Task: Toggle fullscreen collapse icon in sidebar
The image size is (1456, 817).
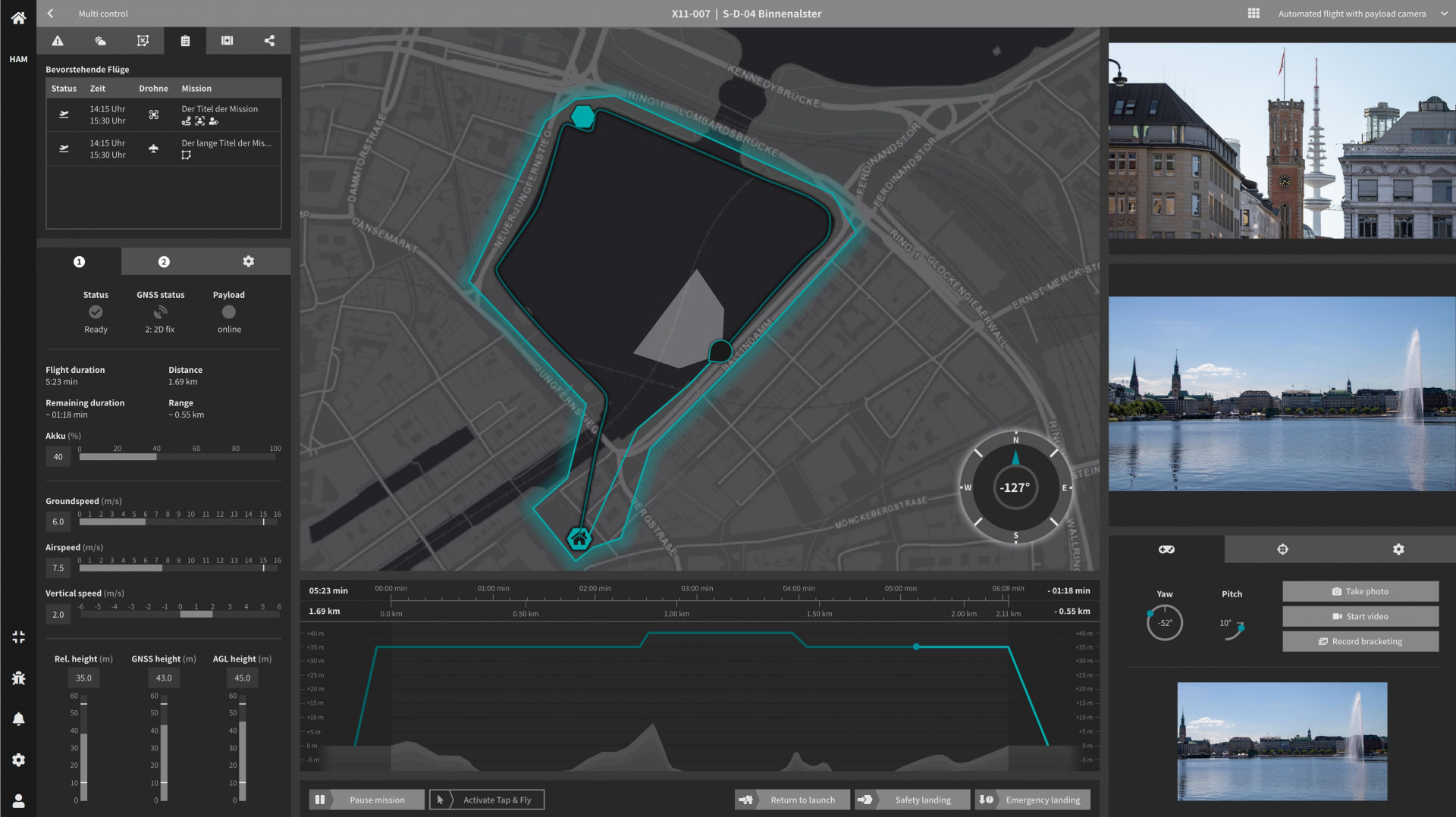Action: [18, 637]
